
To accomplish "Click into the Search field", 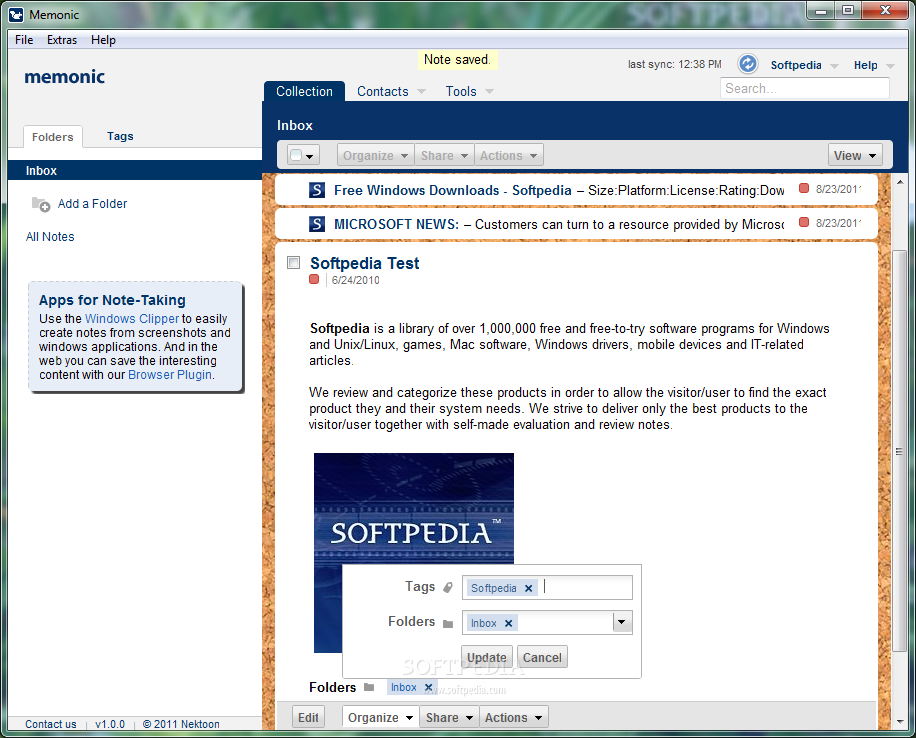I will click(805, 88).
